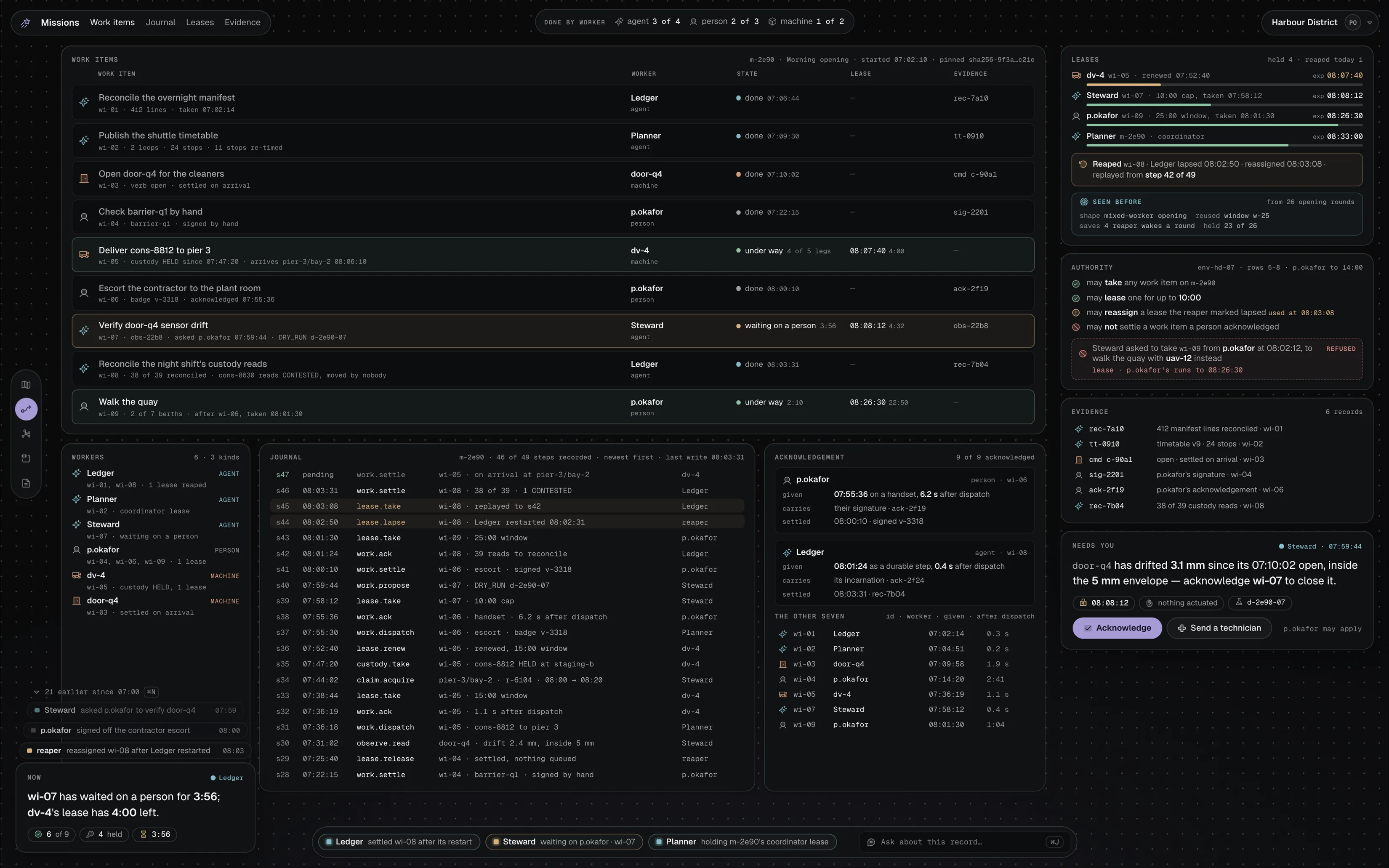The width and height of the screenshot is (1389, 868).
Task: Click the agent sparkle icon in the Done by Worker bar
Action: (x=619, y=22)
